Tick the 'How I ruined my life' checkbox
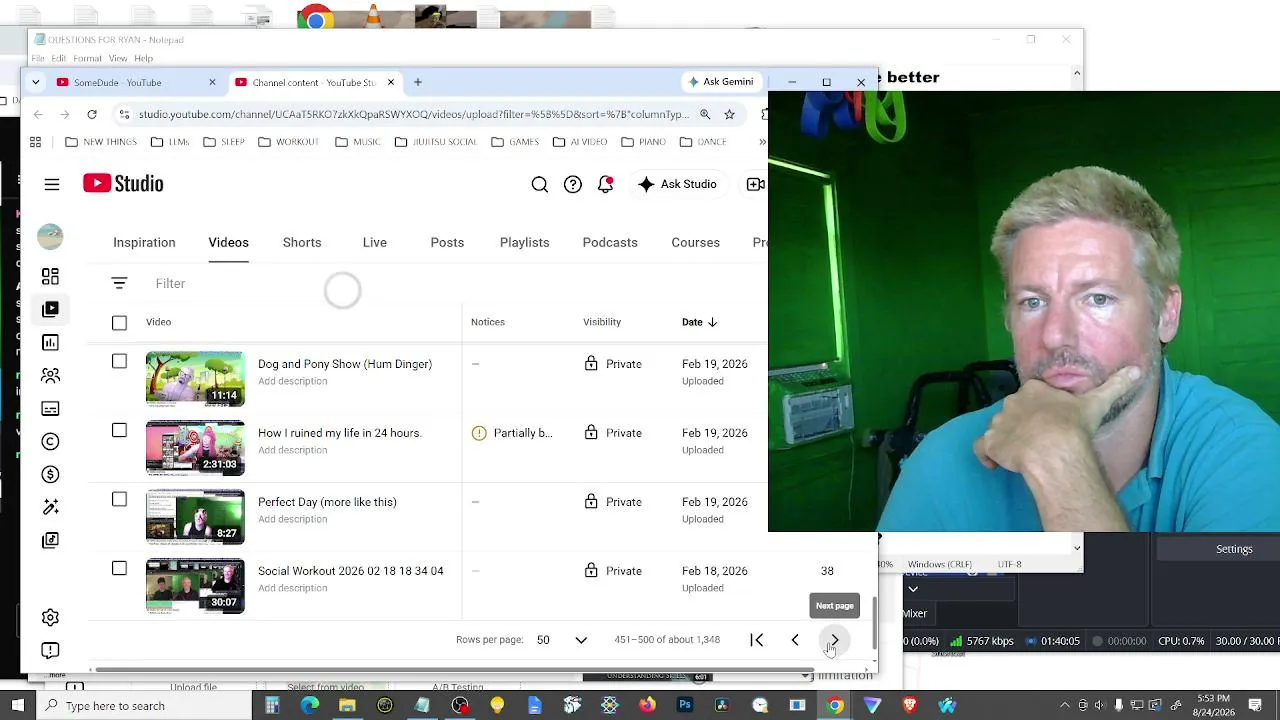Viewport: 1280px width, 720px height. [x=119, y=430]
